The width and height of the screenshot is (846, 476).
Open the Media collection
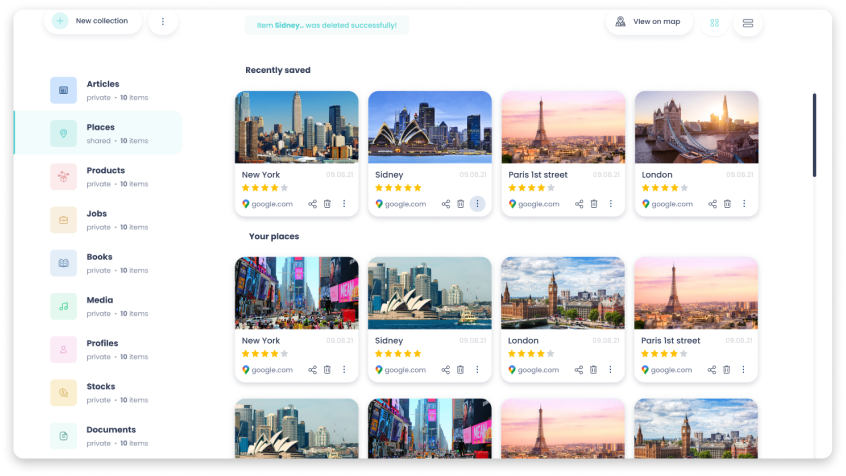click(99, 306)
